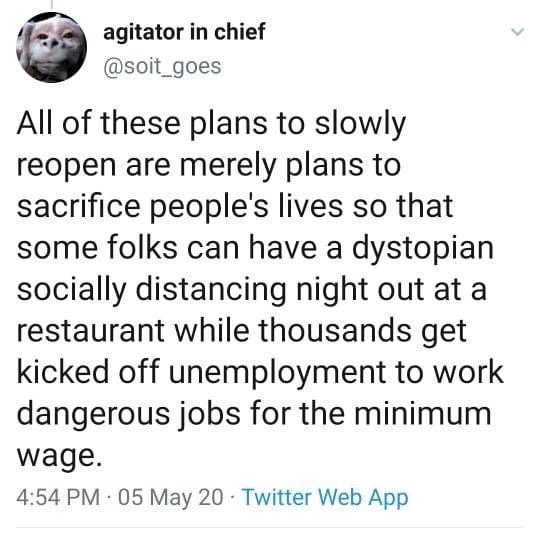Image resolution: width=540 pixels, height=540 pixels.
Task: Open the tweet options chevron menu
Action: 518,32
